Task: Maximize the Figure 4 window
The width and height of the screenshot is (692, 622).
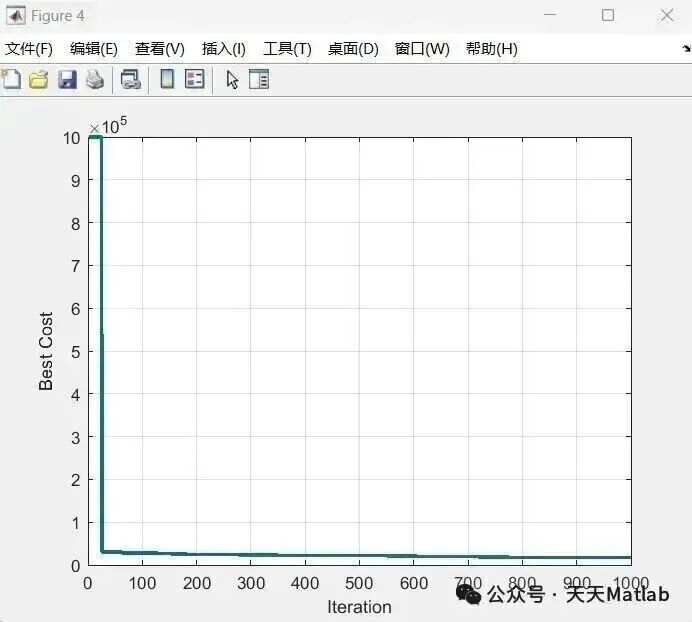Action: (608, 15)
